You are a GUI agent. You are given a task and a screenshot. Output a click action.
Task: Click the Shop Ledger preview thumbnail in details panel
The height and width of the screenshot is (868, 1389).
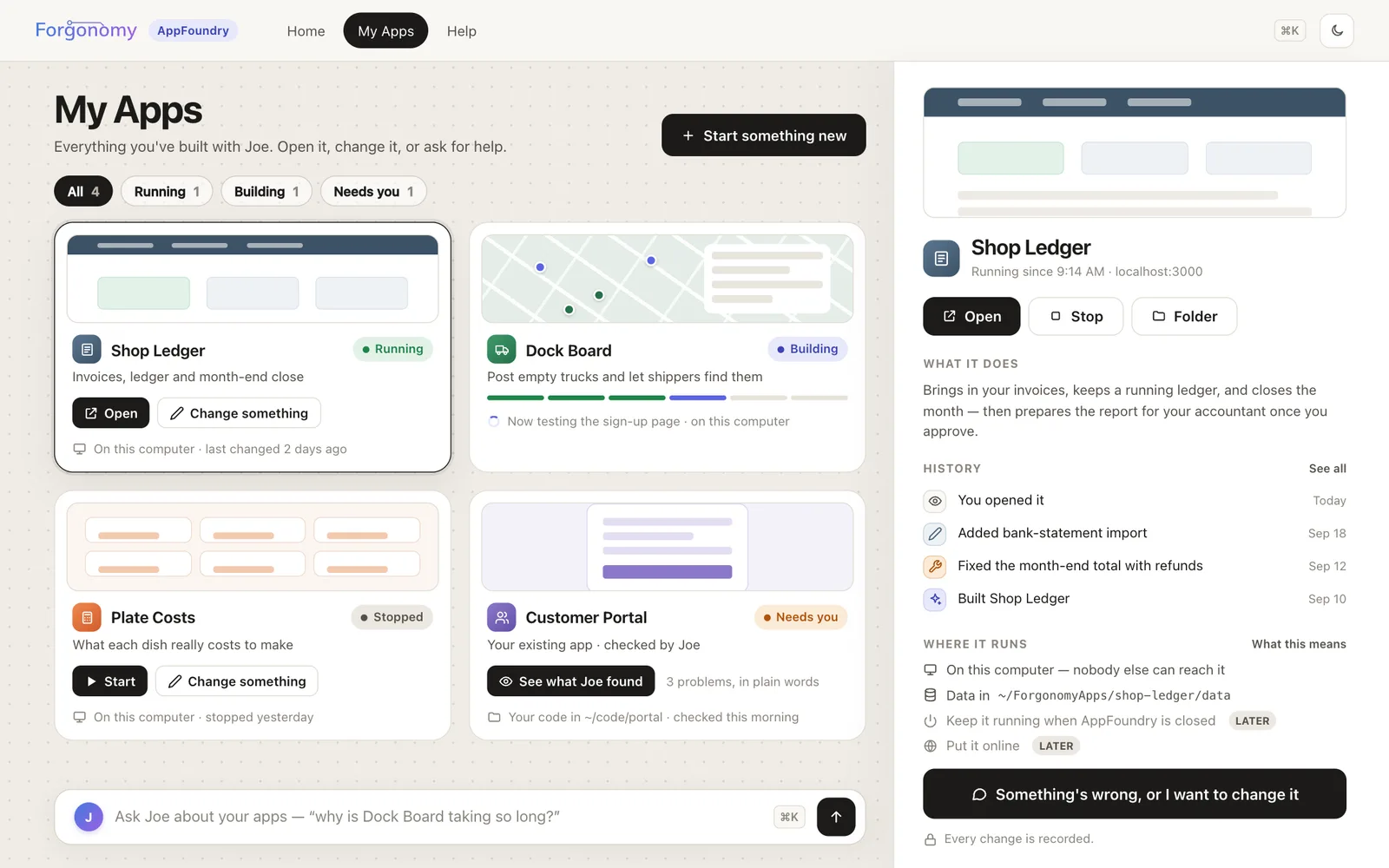[1135, 152]
